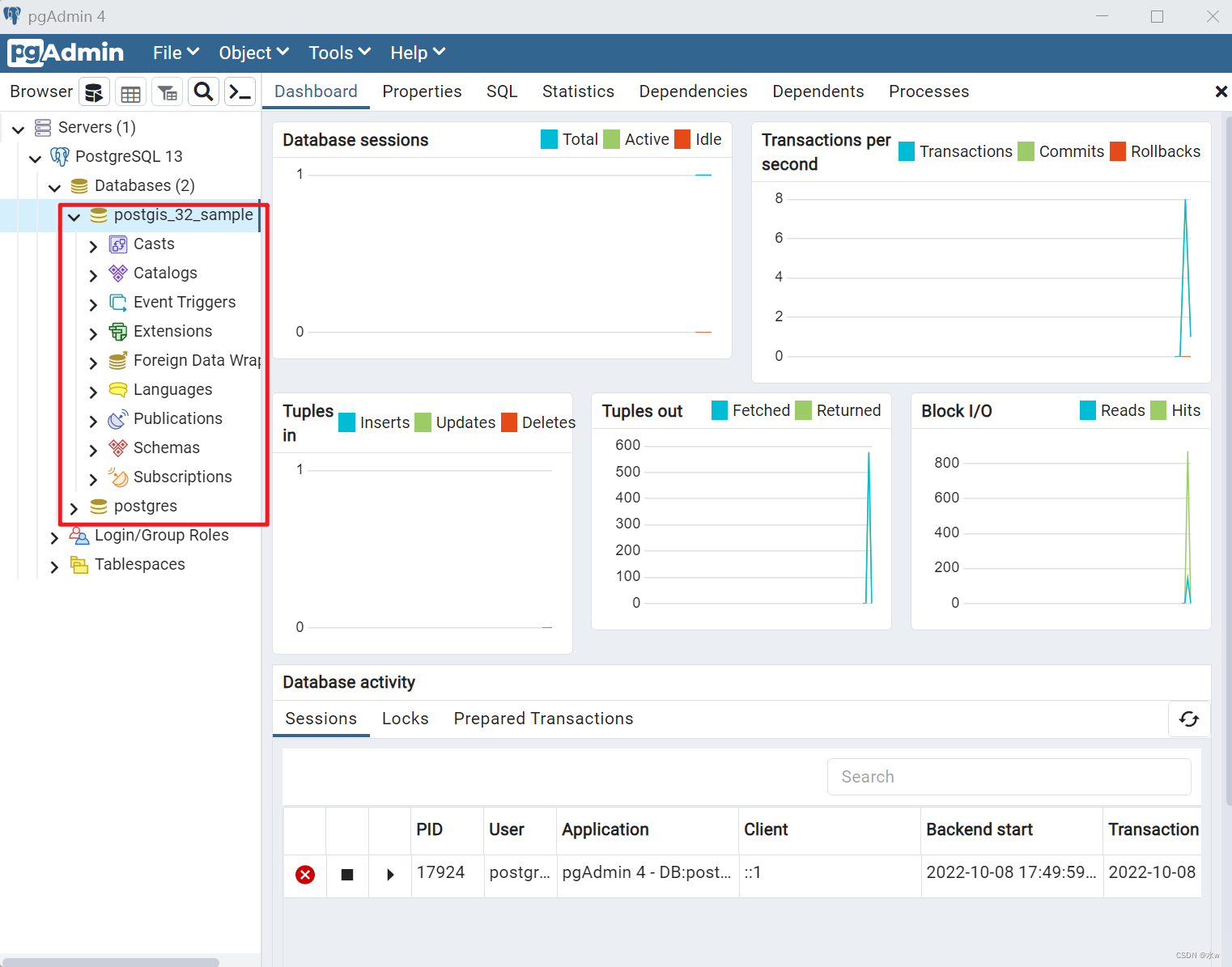Terminate session 17924 with red X
Viewport: 1232px width, 967px height.
(305, 875)
